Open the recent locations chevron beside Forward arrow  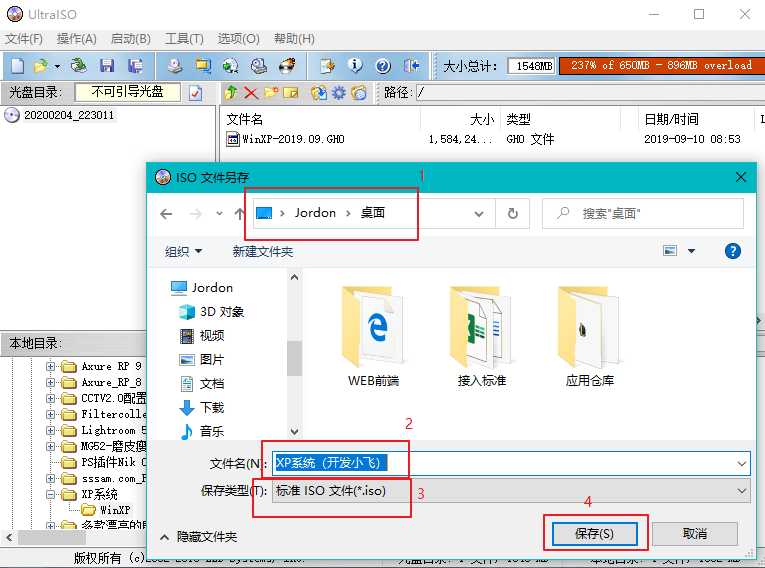pyautogui.click(x=219, y=214)
